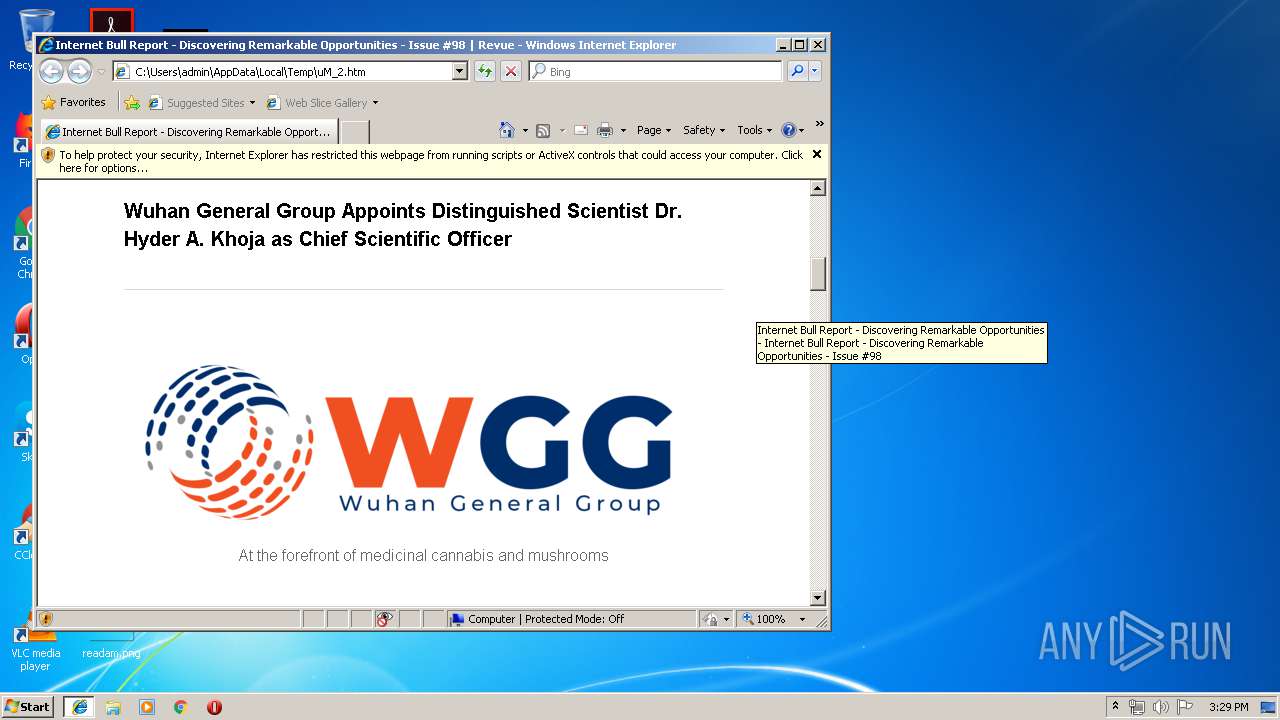Open the Page menu

tap(653, 130)
